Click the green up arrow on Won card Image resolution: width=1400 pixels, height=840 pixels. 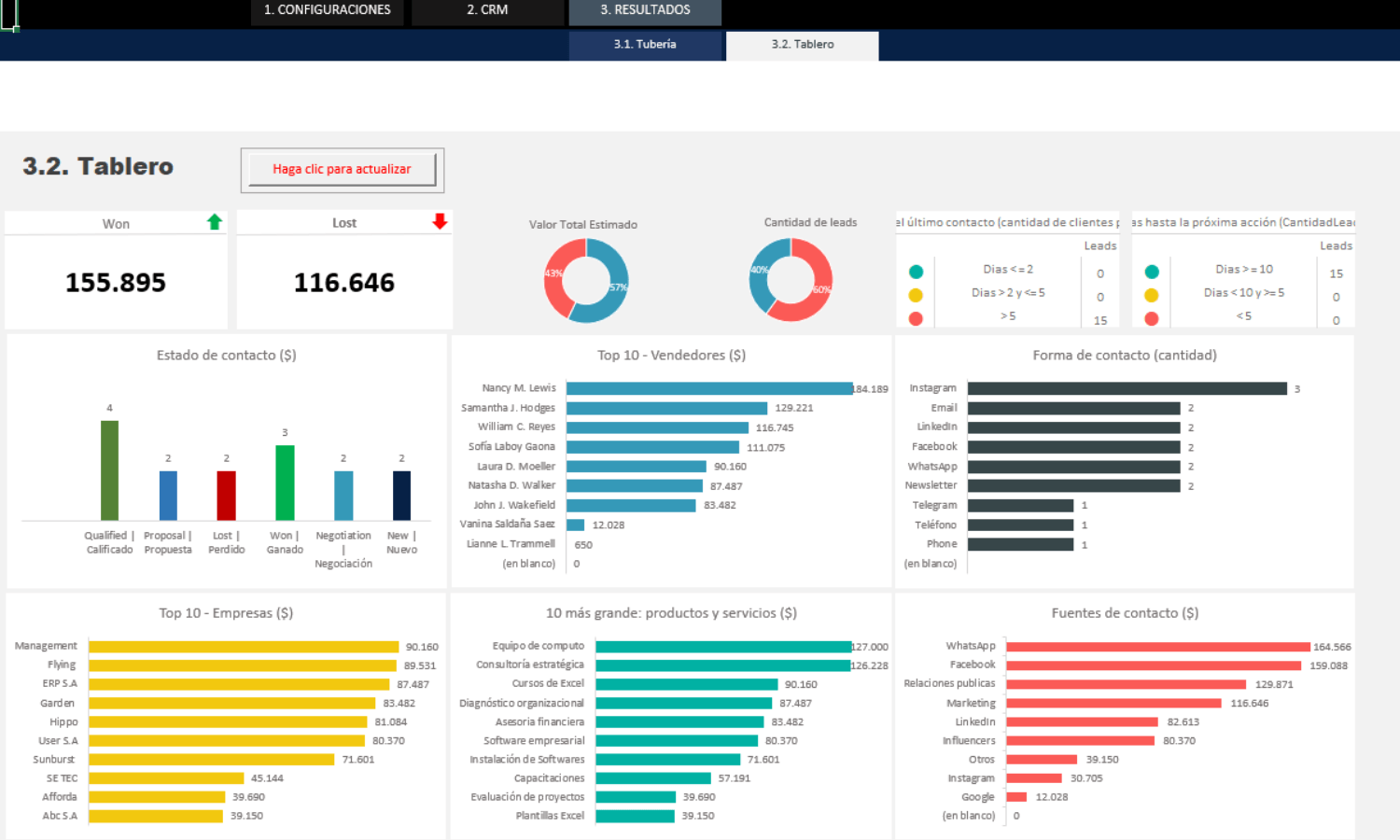coord(215,222)
